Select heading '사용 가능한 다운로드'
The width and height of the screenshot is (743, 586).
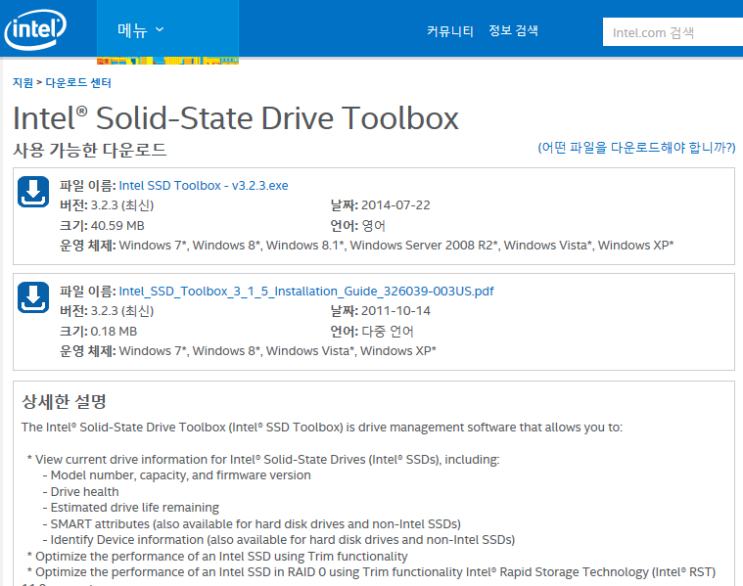coord(90,150)
